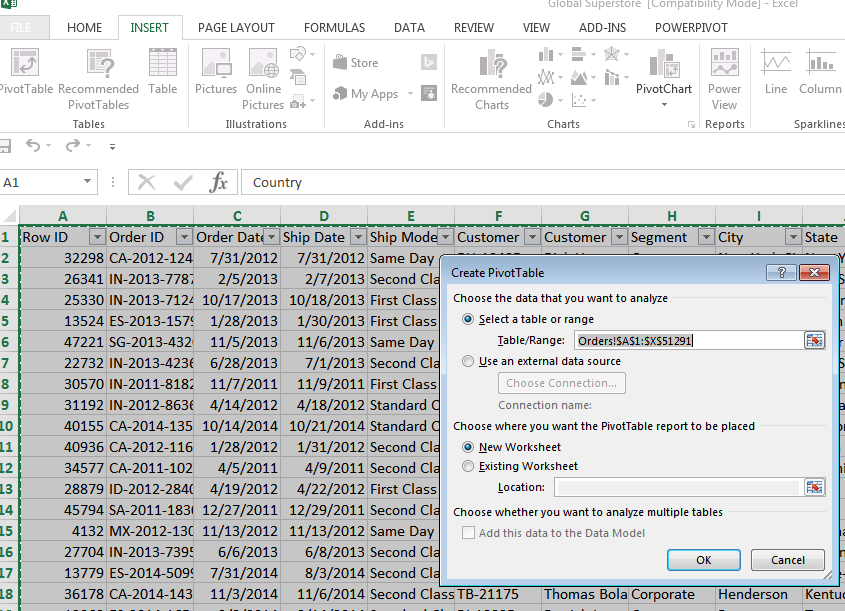This screenshot has width=845, height=611.
Task: Open Online Pictures
Action: pyautogui.click(x=264, y=63)
